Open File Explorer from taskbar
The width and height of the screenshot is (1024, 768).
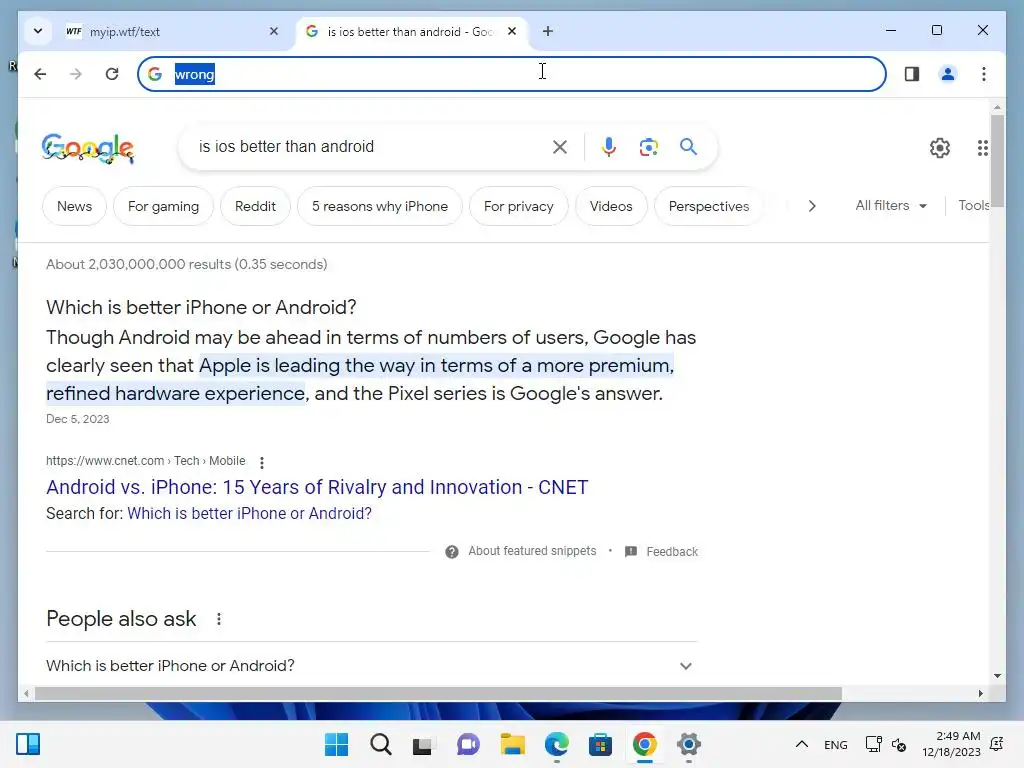tap(513, 744)
